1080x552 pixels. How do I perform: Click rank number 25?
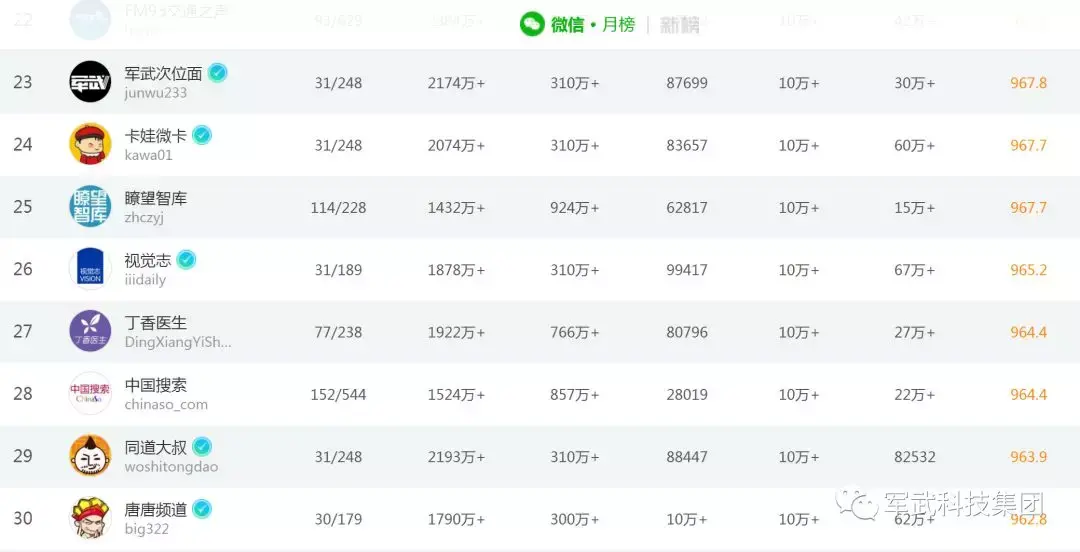(x=23, y=207)
